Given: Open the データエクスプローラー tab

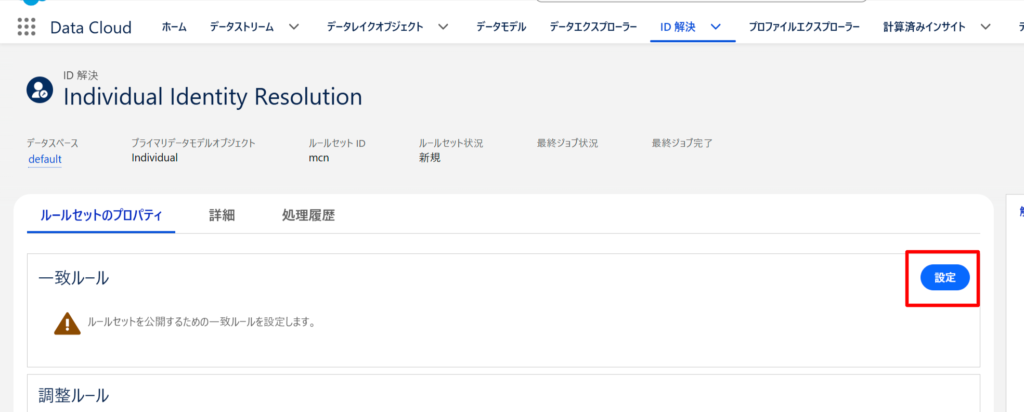Looking at the screenshot, I should [593, 27].
